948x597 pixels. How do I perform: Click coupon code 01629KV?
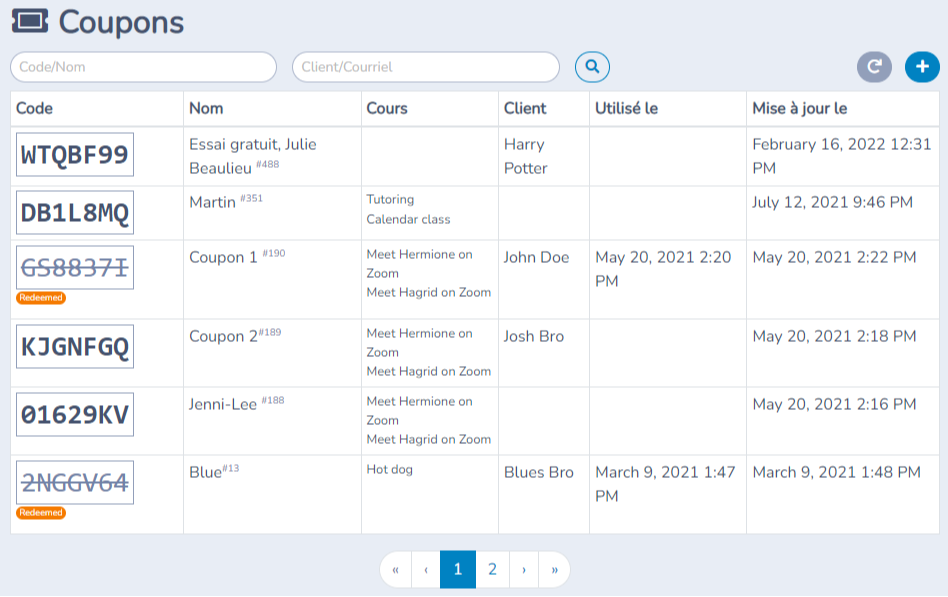(x=75, y=414)
